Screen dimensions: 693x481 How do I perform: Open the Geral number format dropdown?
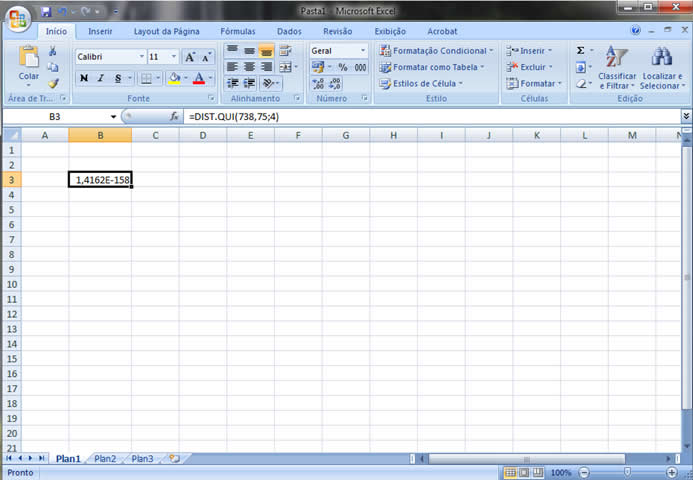(x=363, y=50)
